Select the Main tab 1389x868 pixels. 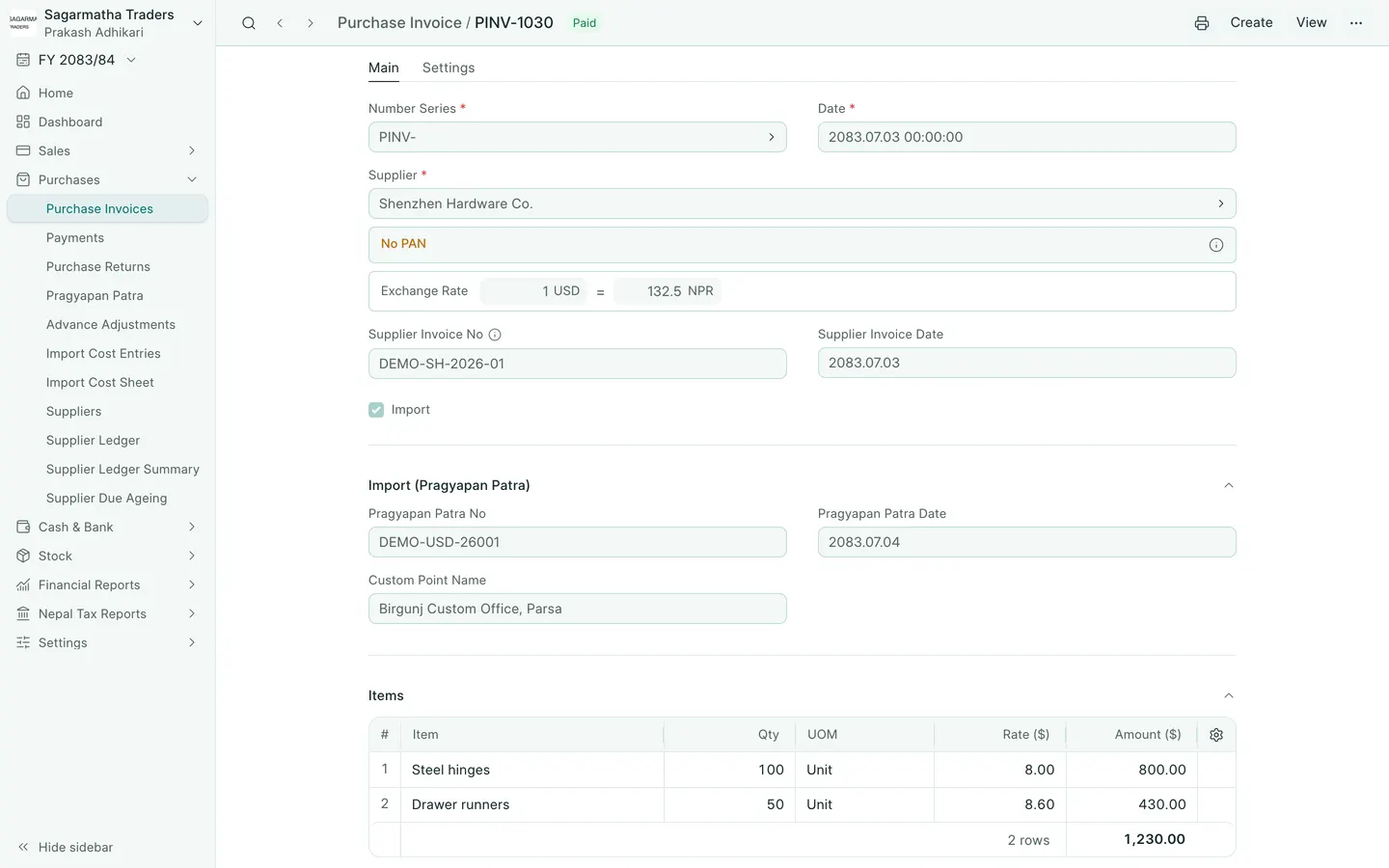coord(384,68)
